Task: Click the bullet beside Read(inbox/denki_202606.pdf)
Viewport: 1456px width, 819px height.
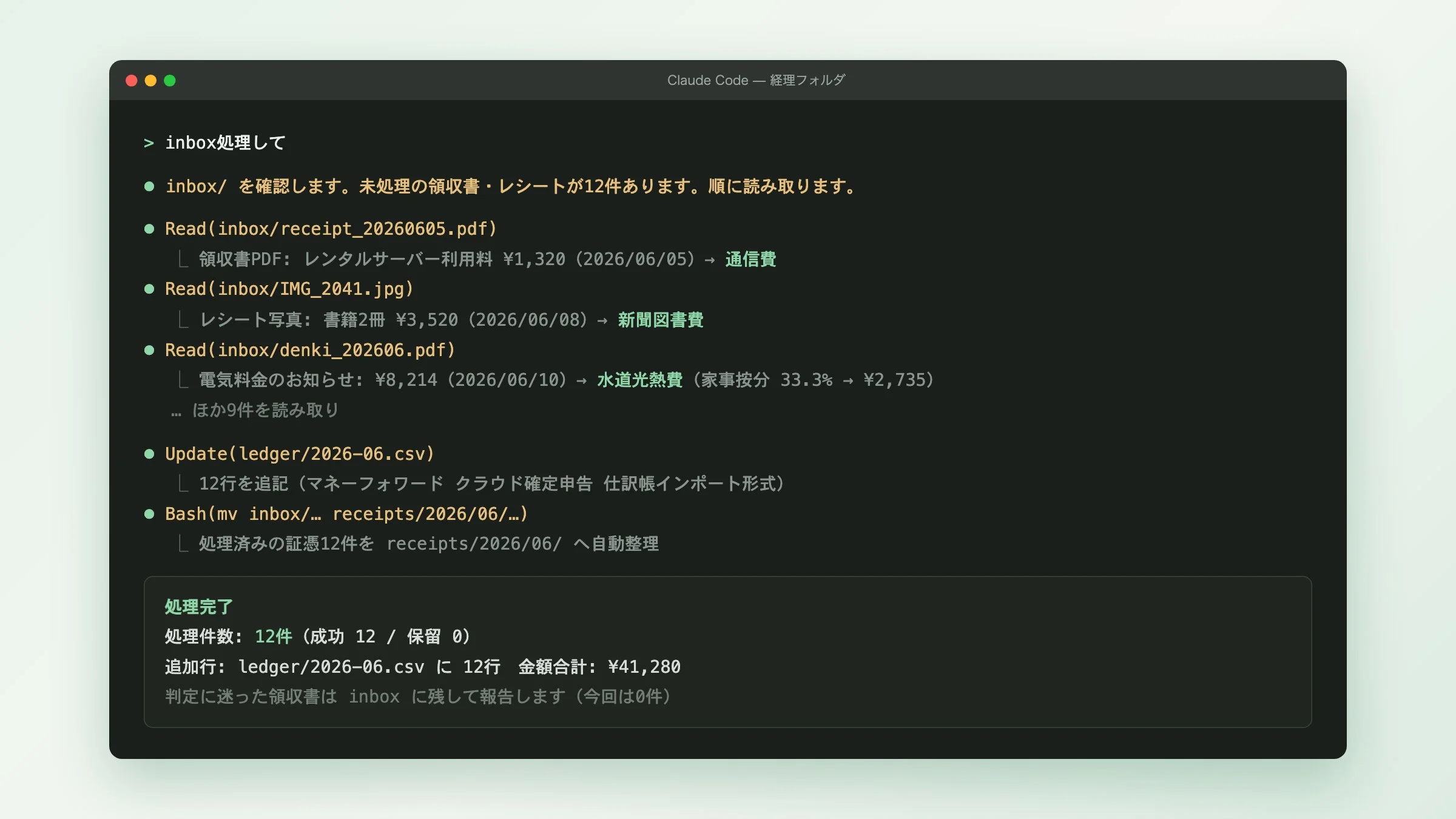Action: coord(149,350)
